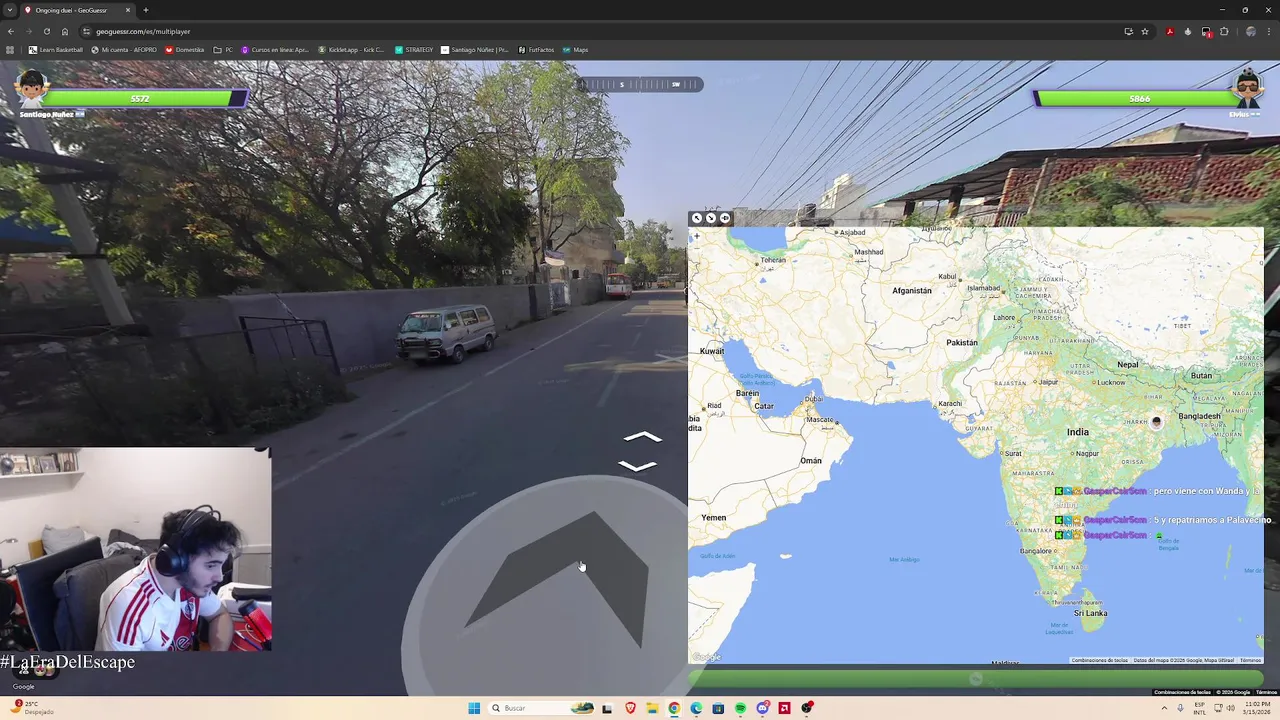Expand the PC bookmarks folder
This screenshot has height=720, width=1280.
click(223, 50)
